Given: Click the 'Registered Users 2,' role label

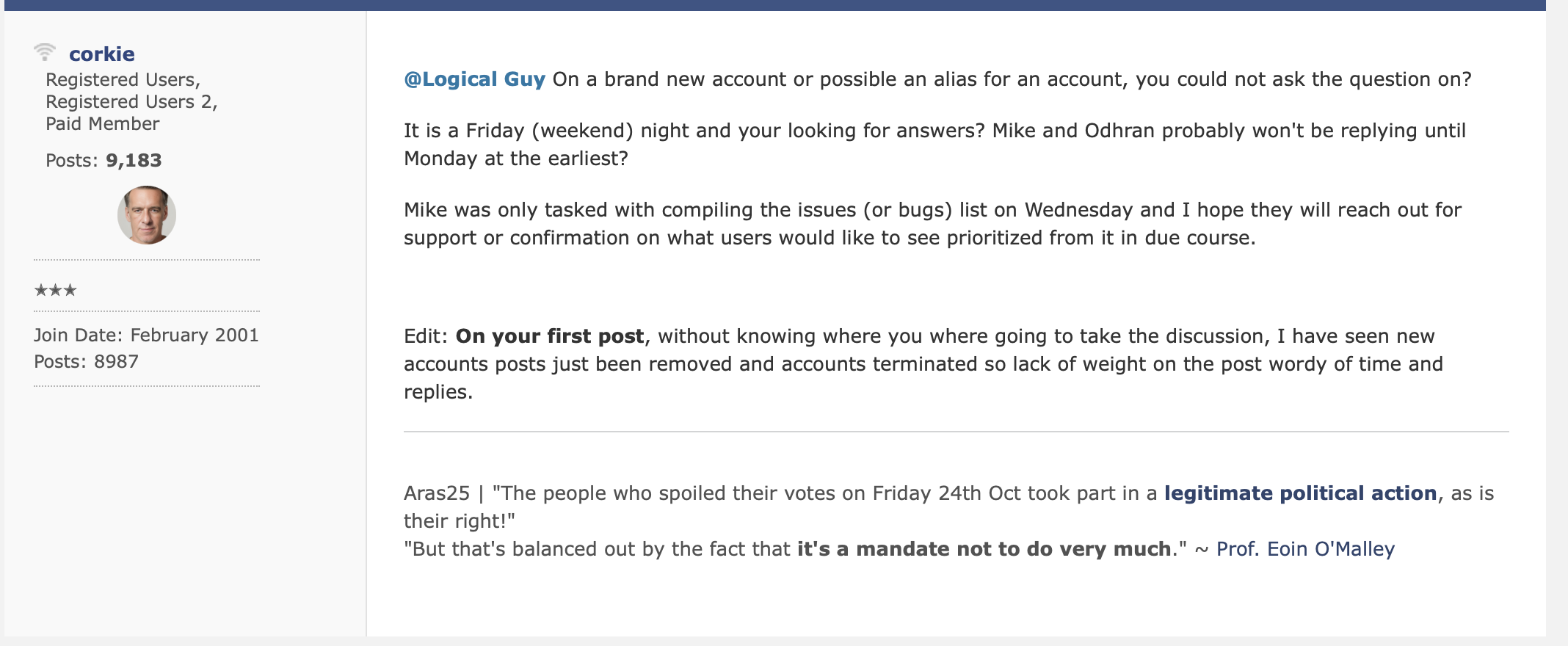Looking at the screenshot, I should tap(131, 102).
